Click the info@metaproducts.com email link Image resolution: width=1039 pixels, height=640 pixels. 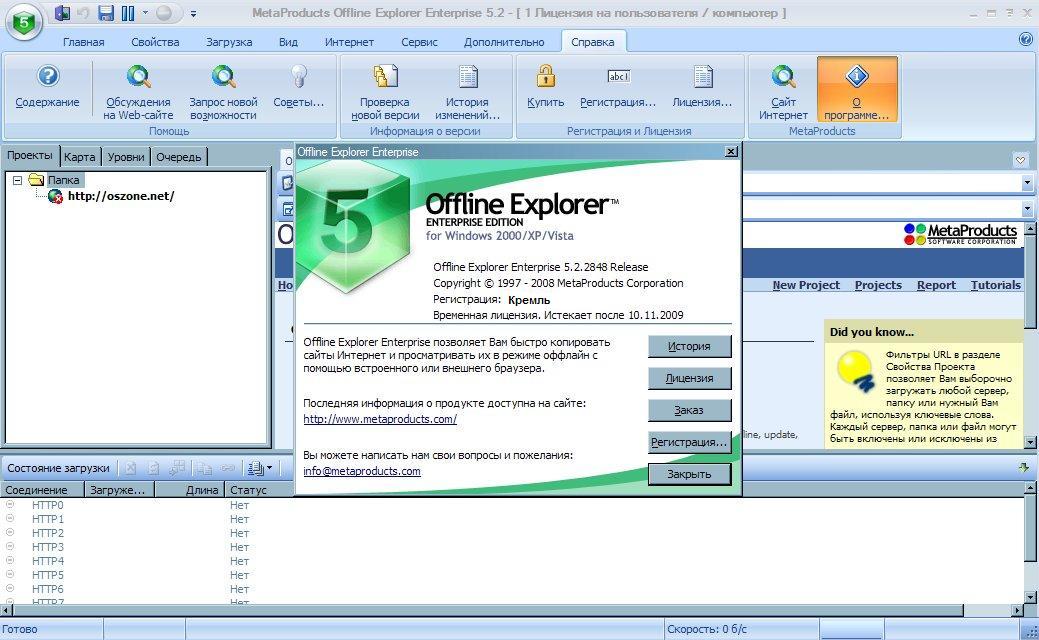(362, 471)
